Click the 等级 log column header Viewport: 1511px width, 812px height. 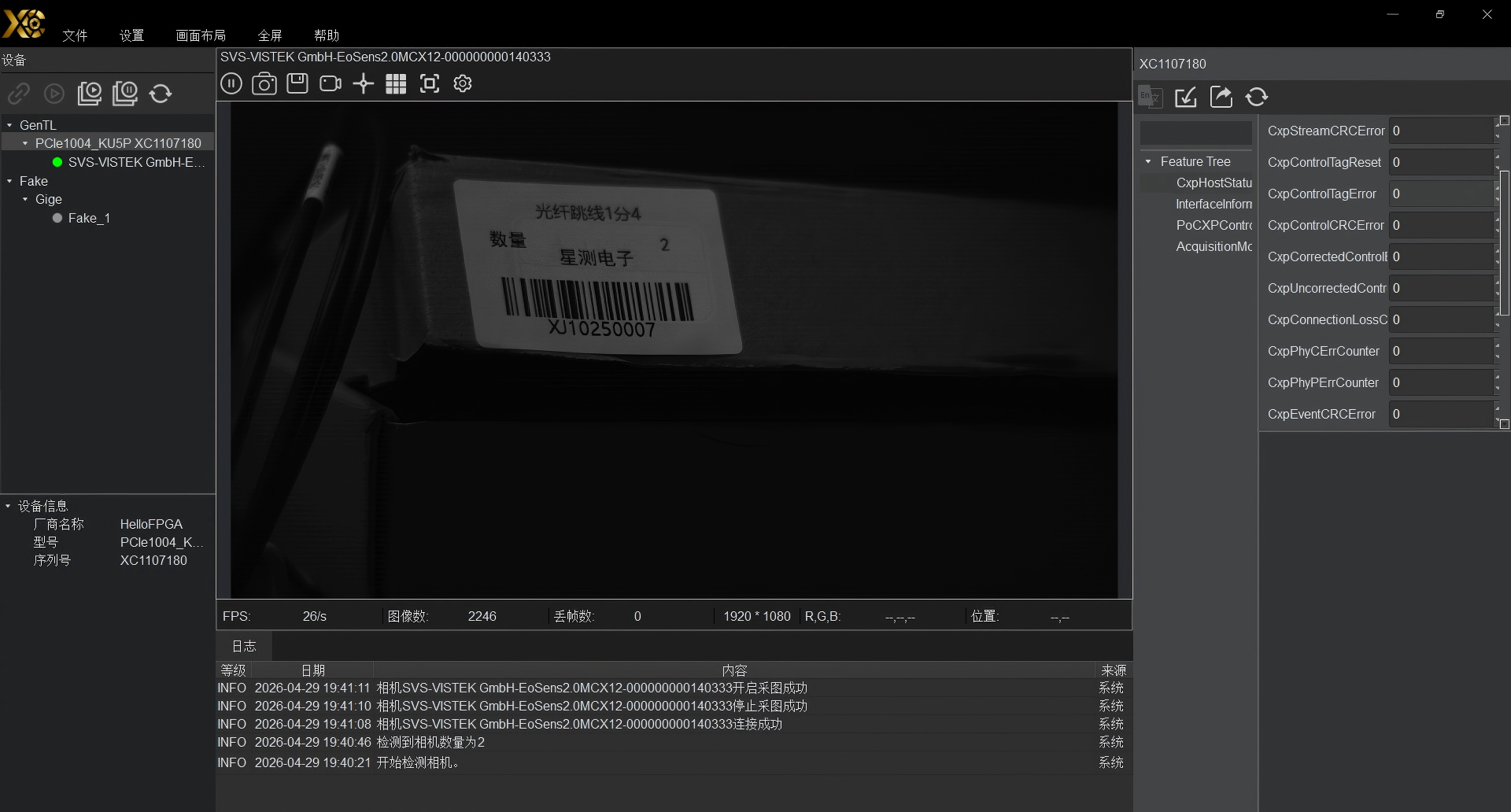[x=233, y=670]
